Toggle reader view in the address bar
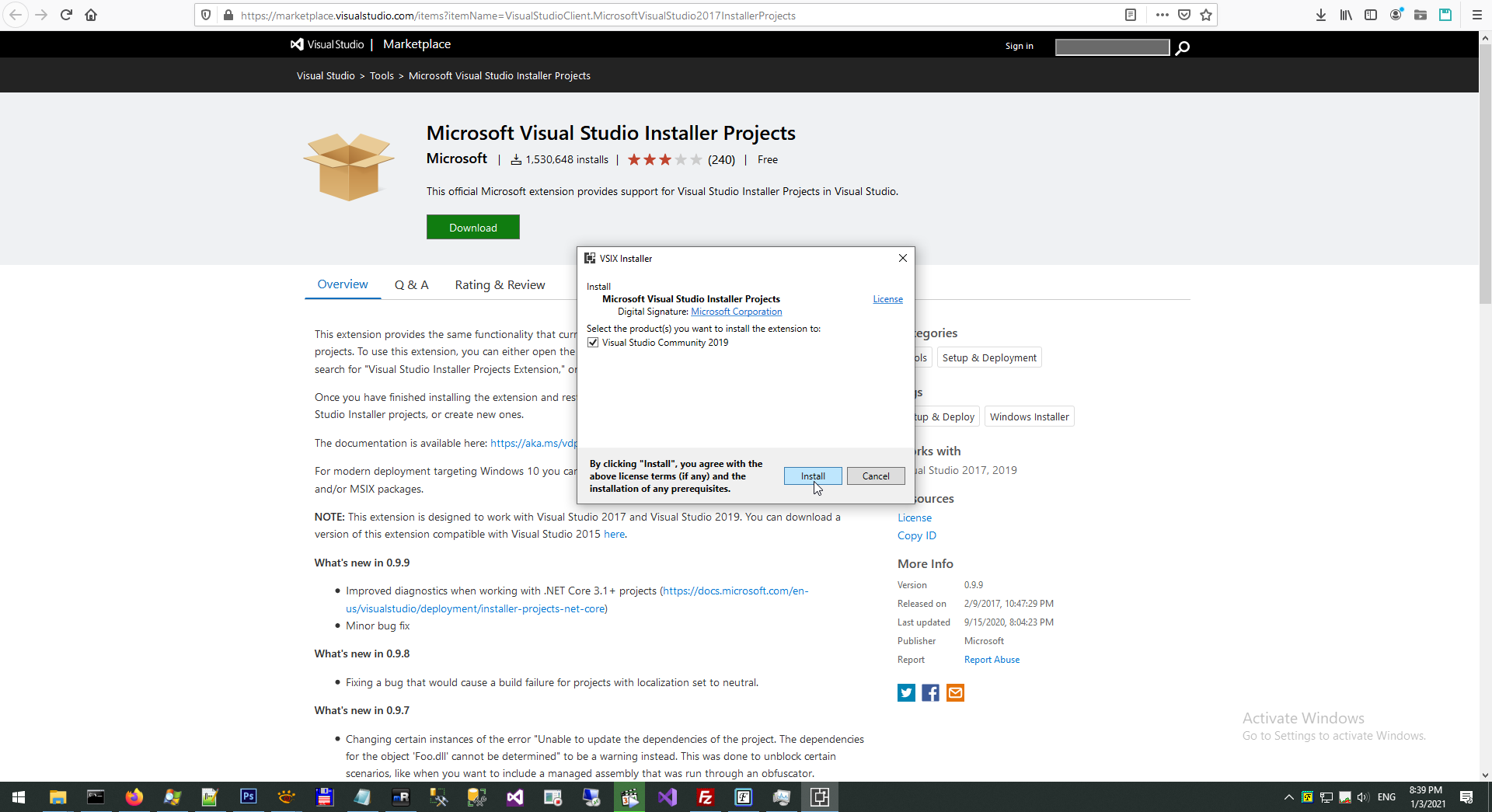Viewport: 1492px width, 812px height. [x=1131, y=15]
